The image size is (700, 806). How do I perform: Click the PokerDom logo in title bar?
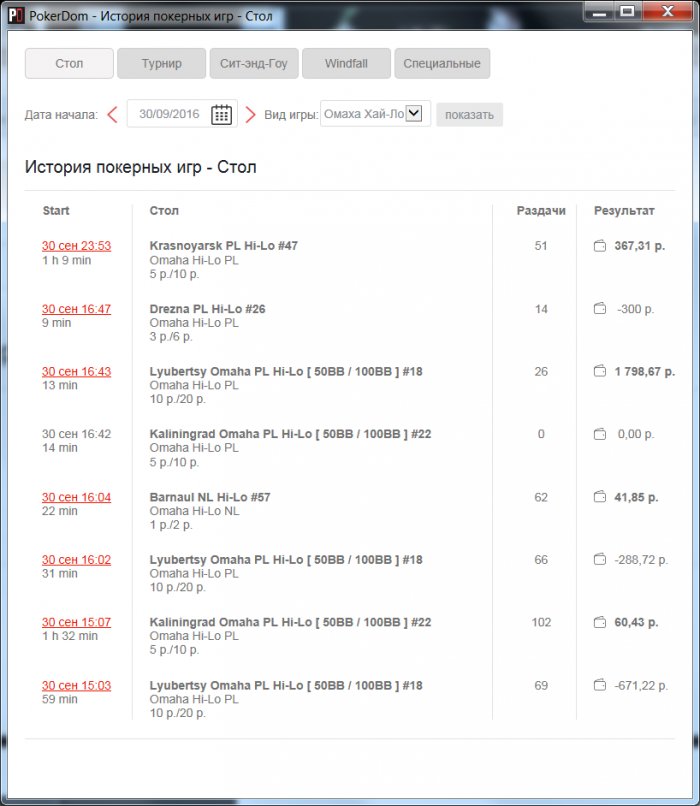coord(16,15)
